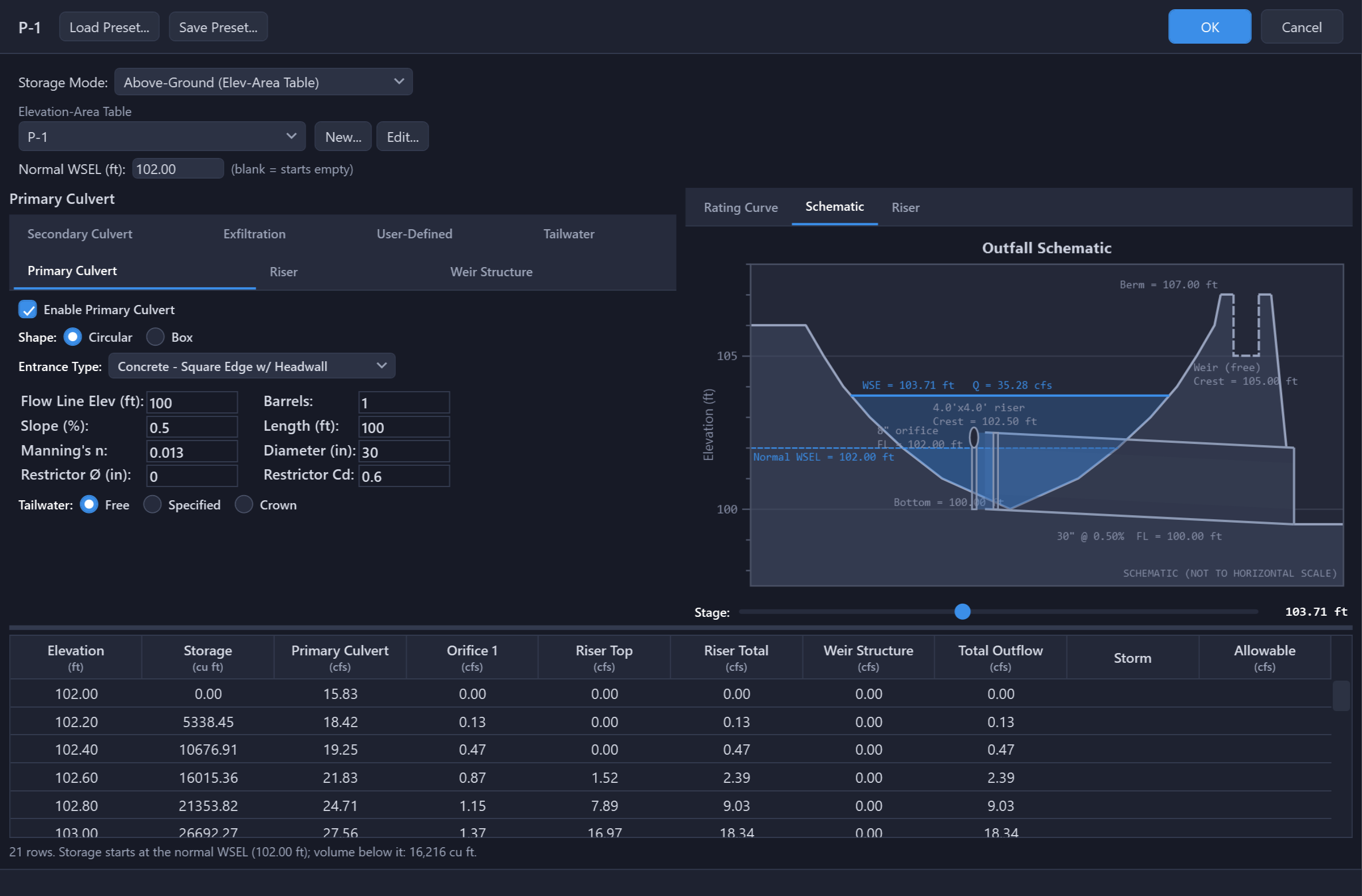This screenshot has width=1362, height=896.
Task: Choose Specified tailwater option
Action: pos(152,505)
